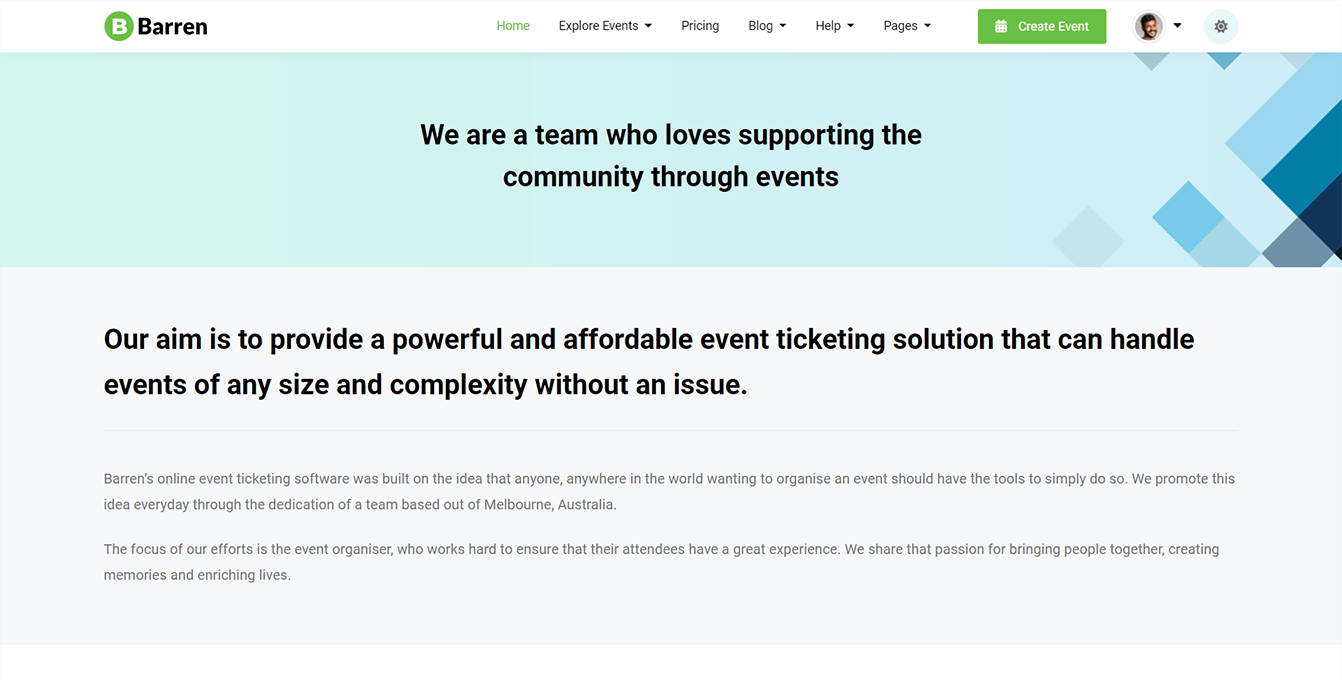Click the horizontal divider under the heading
The height and width of the screenshot is (680, 1342).
point(670,431)
